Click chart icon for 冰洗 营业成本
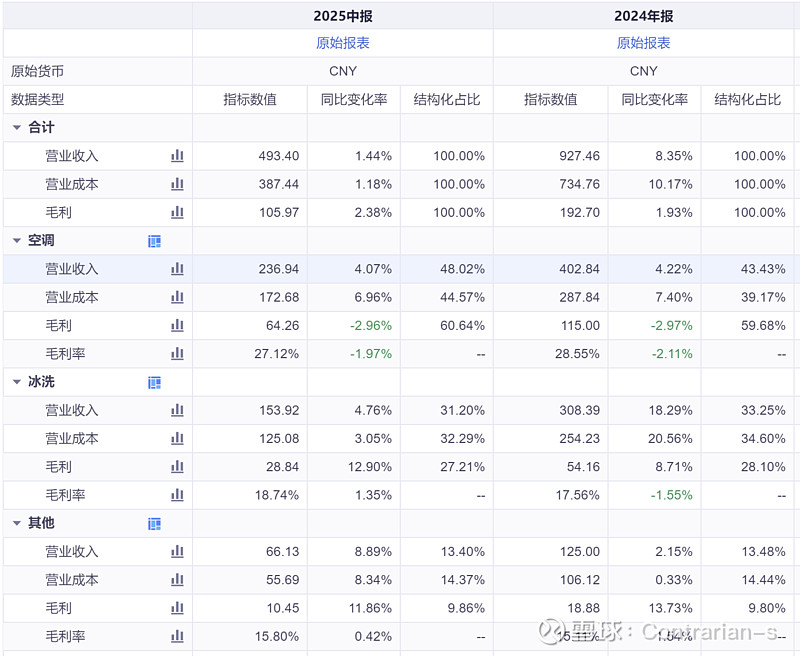 point(177,438)
